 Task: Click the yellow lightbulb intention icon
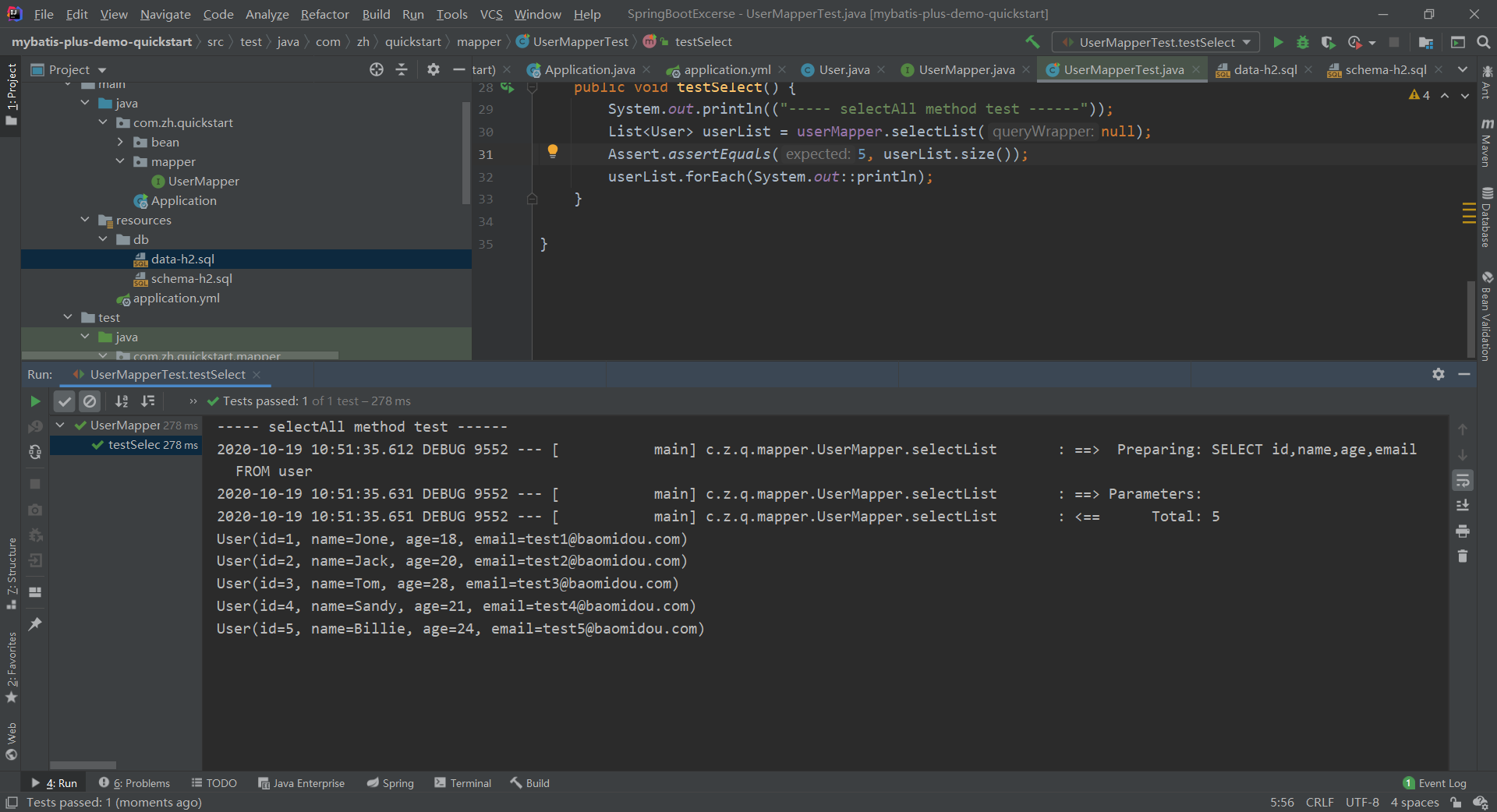coord(552,151)
